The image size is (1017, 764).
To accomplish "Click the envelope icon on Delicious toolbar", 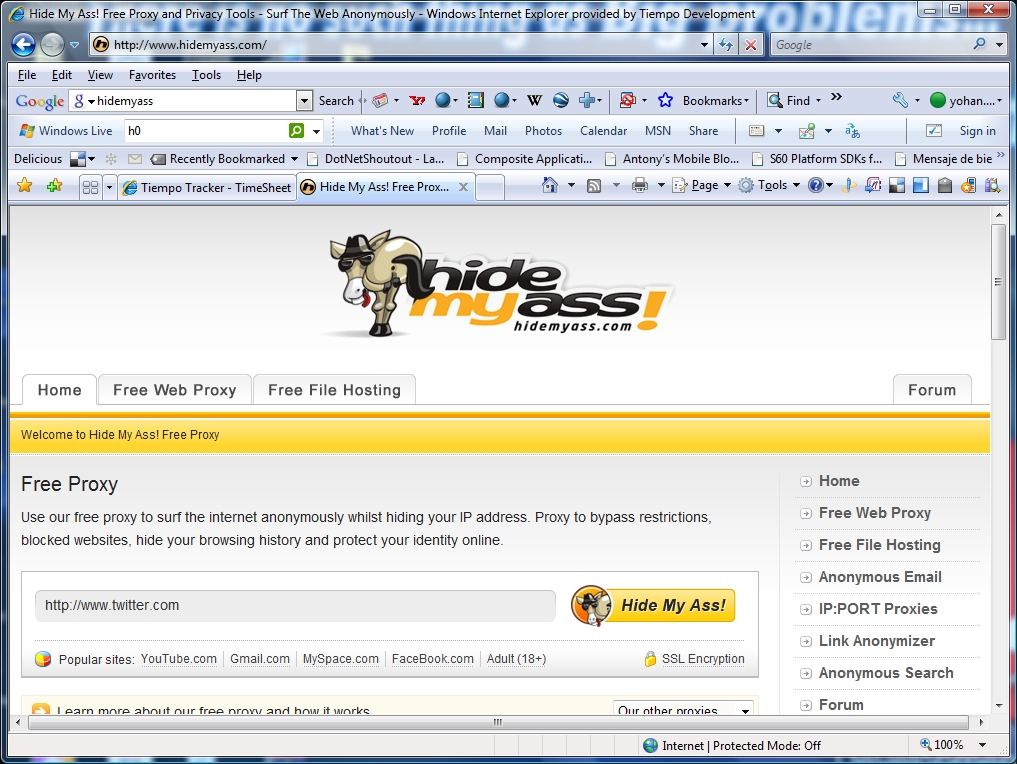I will point(135,159).
